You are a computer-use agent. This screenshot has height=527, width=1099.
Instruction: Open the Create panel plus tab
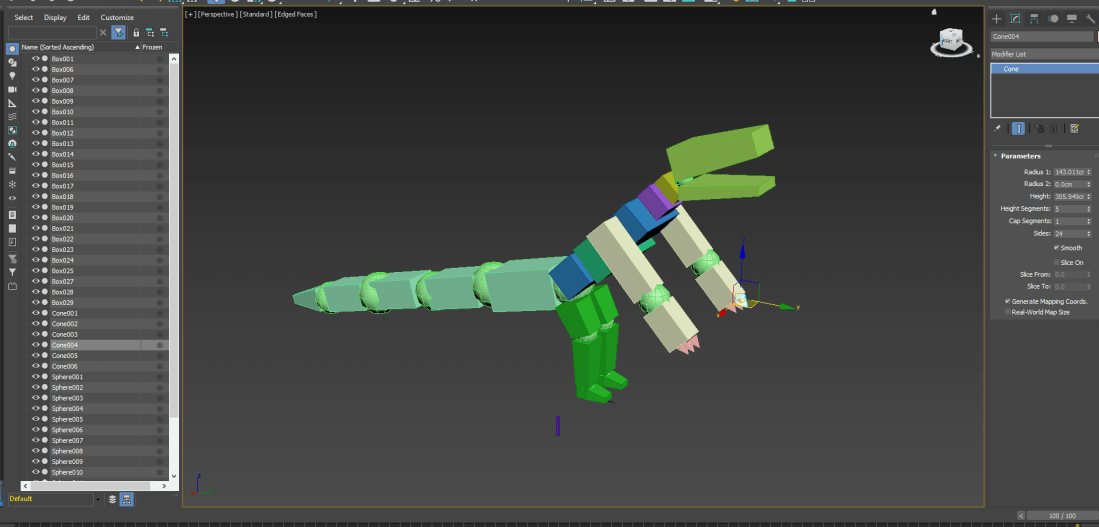pos(997,19)
